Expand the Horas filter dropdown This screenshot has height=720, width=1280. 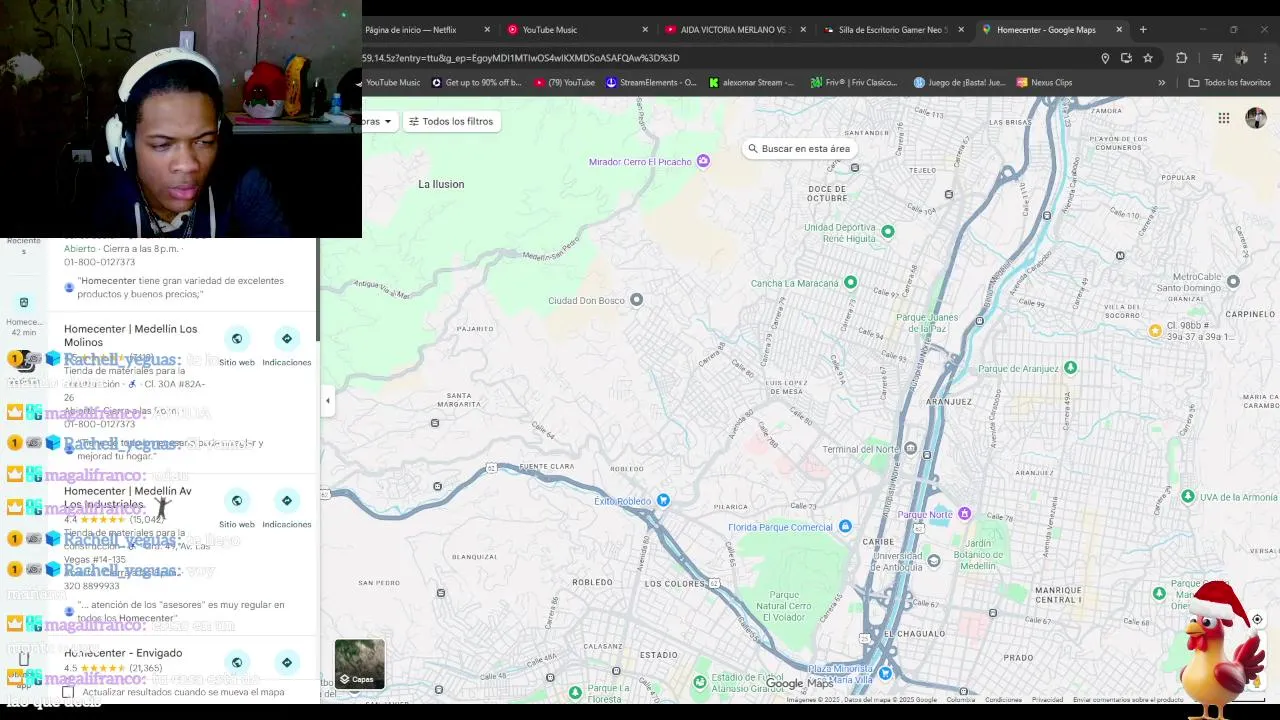378,121
